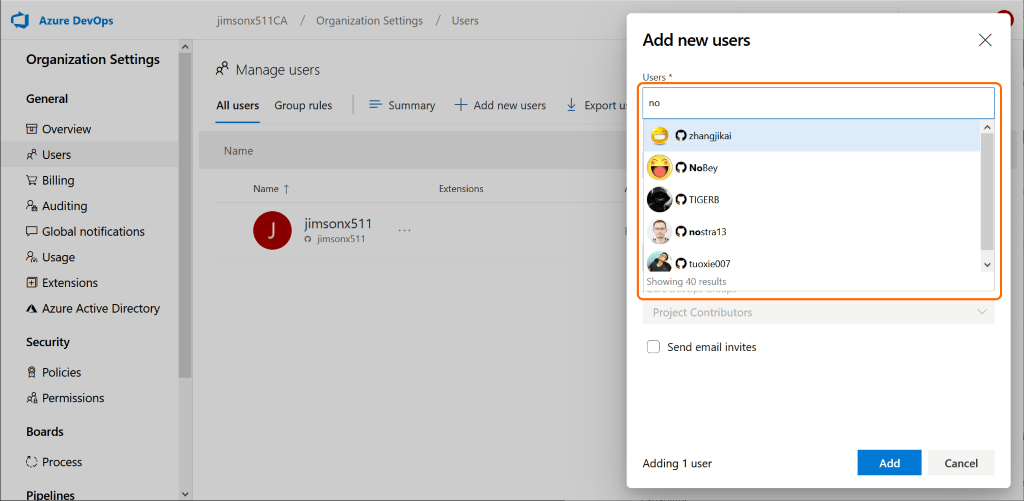
Task: Sort by the Name column header
Action: click(x=271, y=189)
